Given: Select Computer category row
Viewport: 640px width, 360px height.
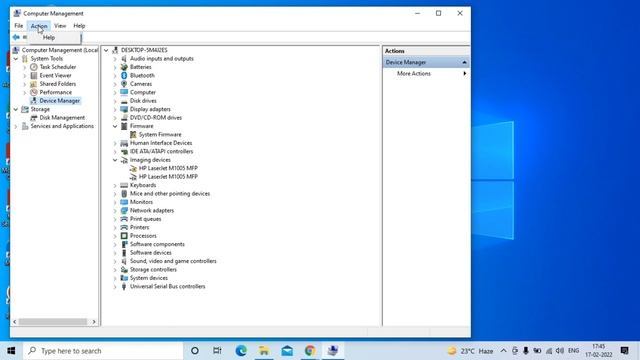Looking at the screenshot, I should coord(142,92).
